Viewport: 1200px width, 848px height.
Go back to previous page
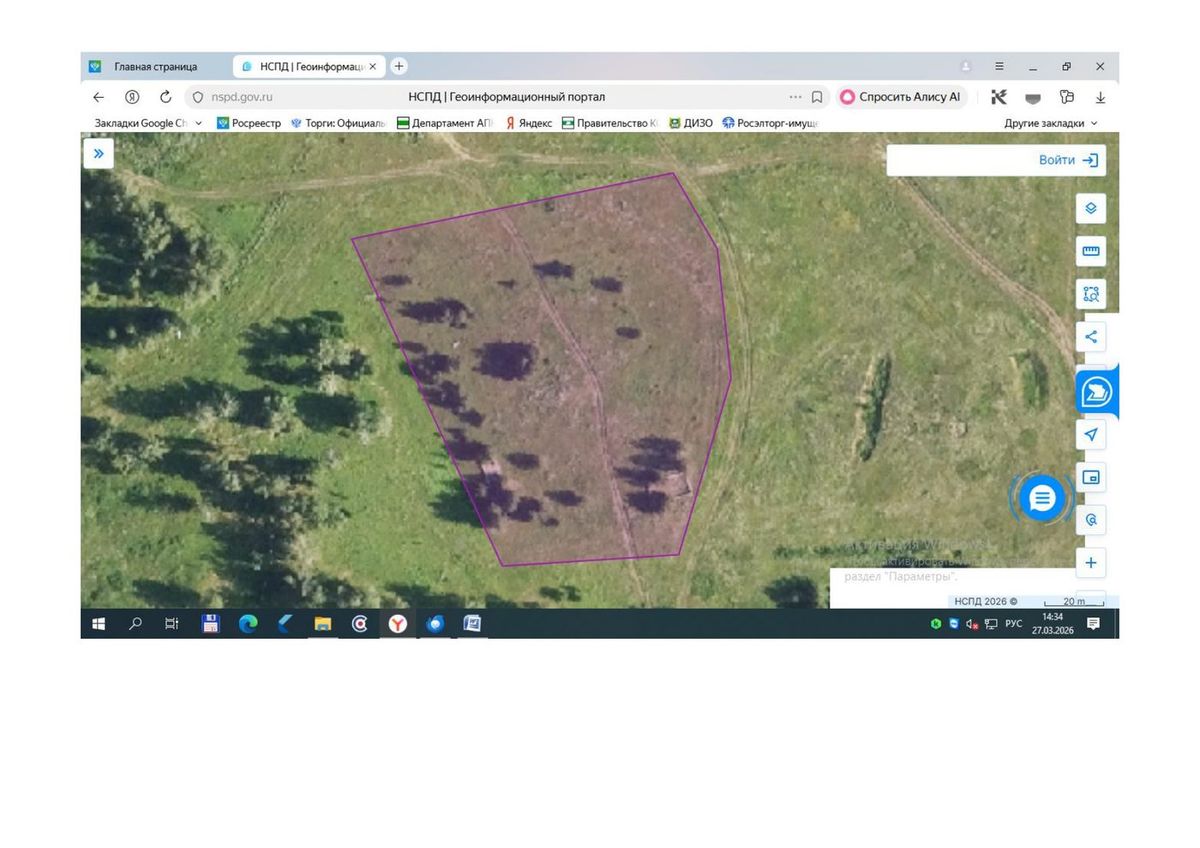coord(98,97)
